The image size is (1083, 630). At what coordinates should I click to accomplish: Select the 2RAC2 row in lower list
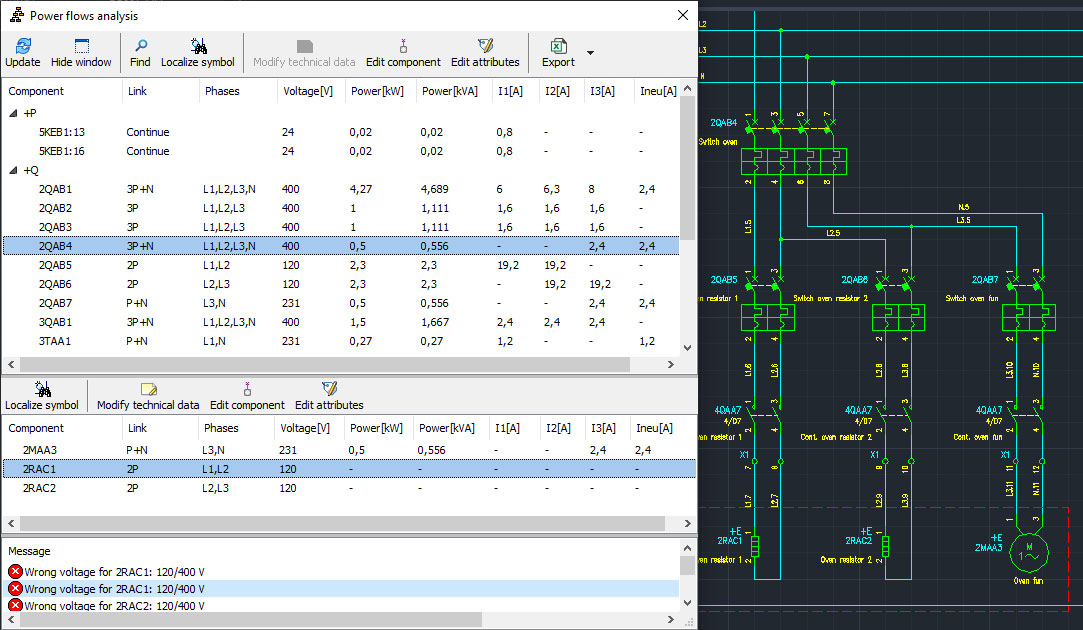41,488
